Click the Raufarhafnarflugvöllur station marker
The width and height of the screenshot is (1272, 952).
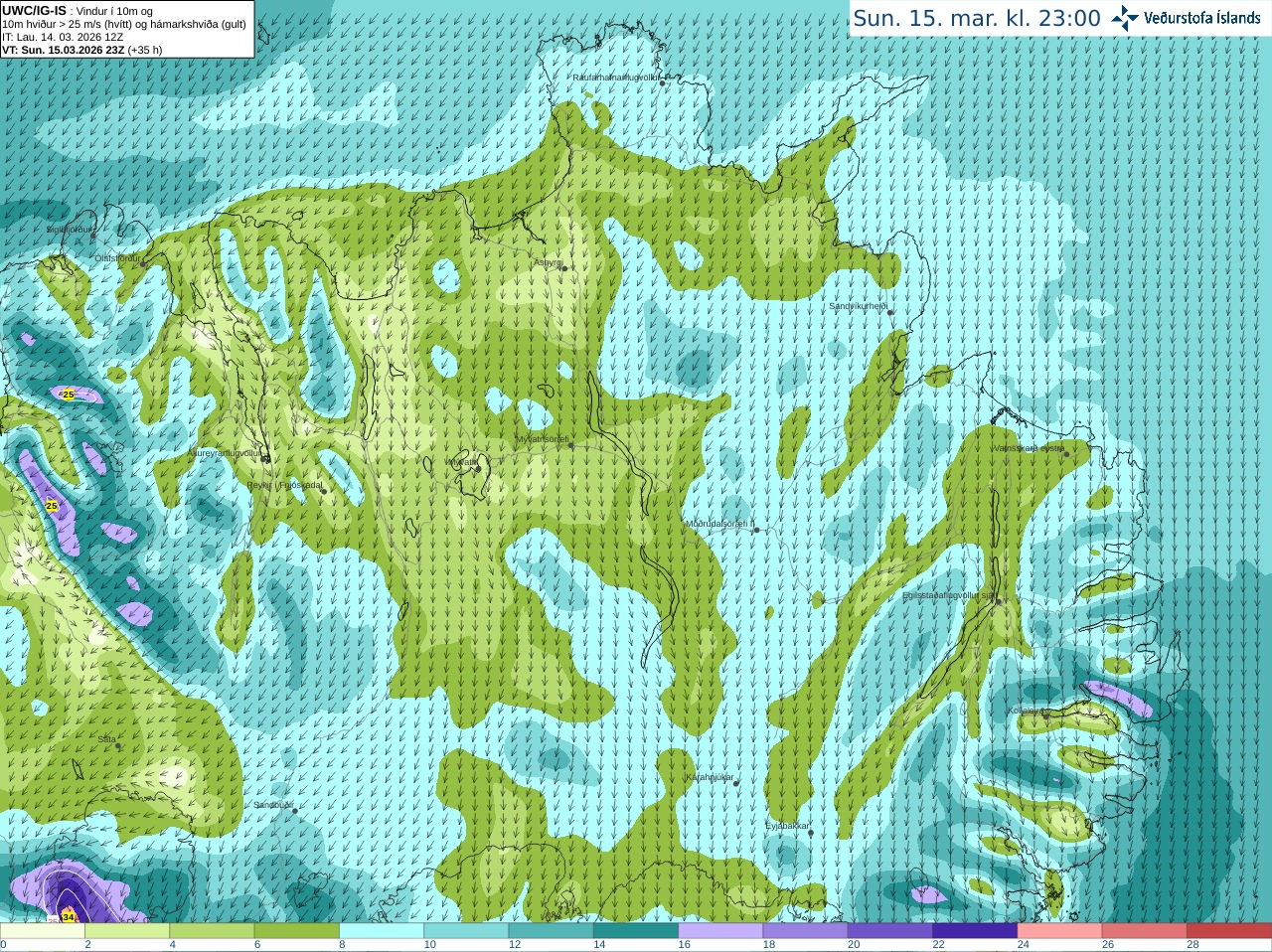click(663, 82)
